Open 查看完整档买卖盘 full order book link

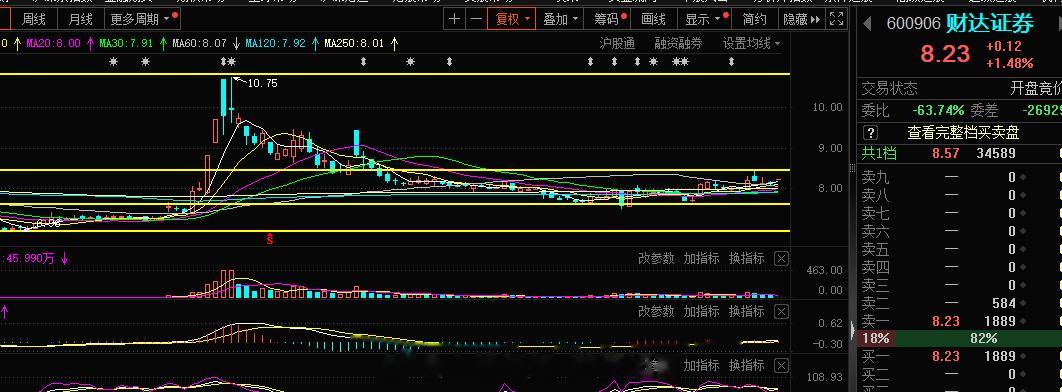(963, 133)
